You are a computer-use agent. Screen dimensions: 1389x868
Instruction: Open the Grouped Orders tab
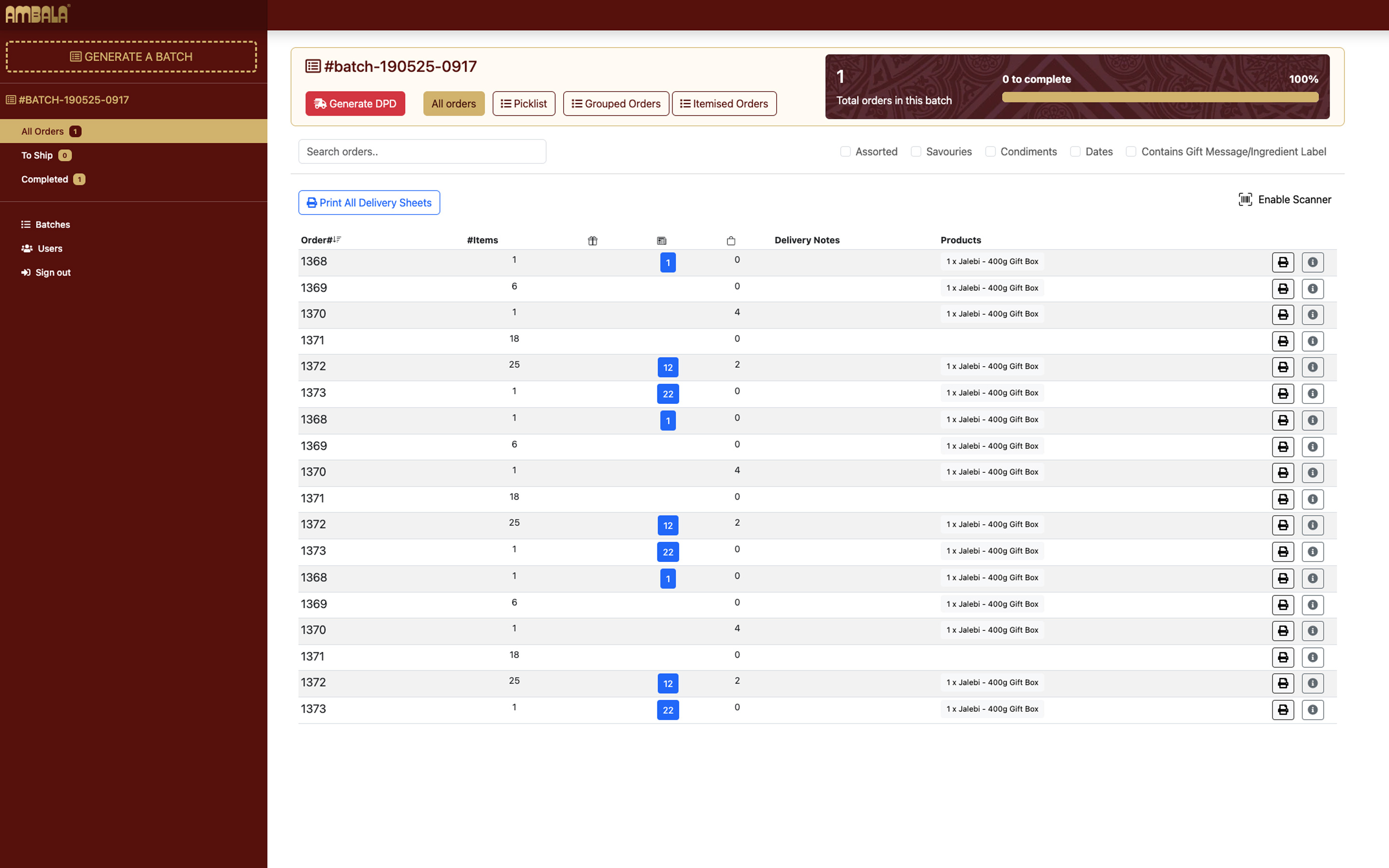click(x=616, y=103)
